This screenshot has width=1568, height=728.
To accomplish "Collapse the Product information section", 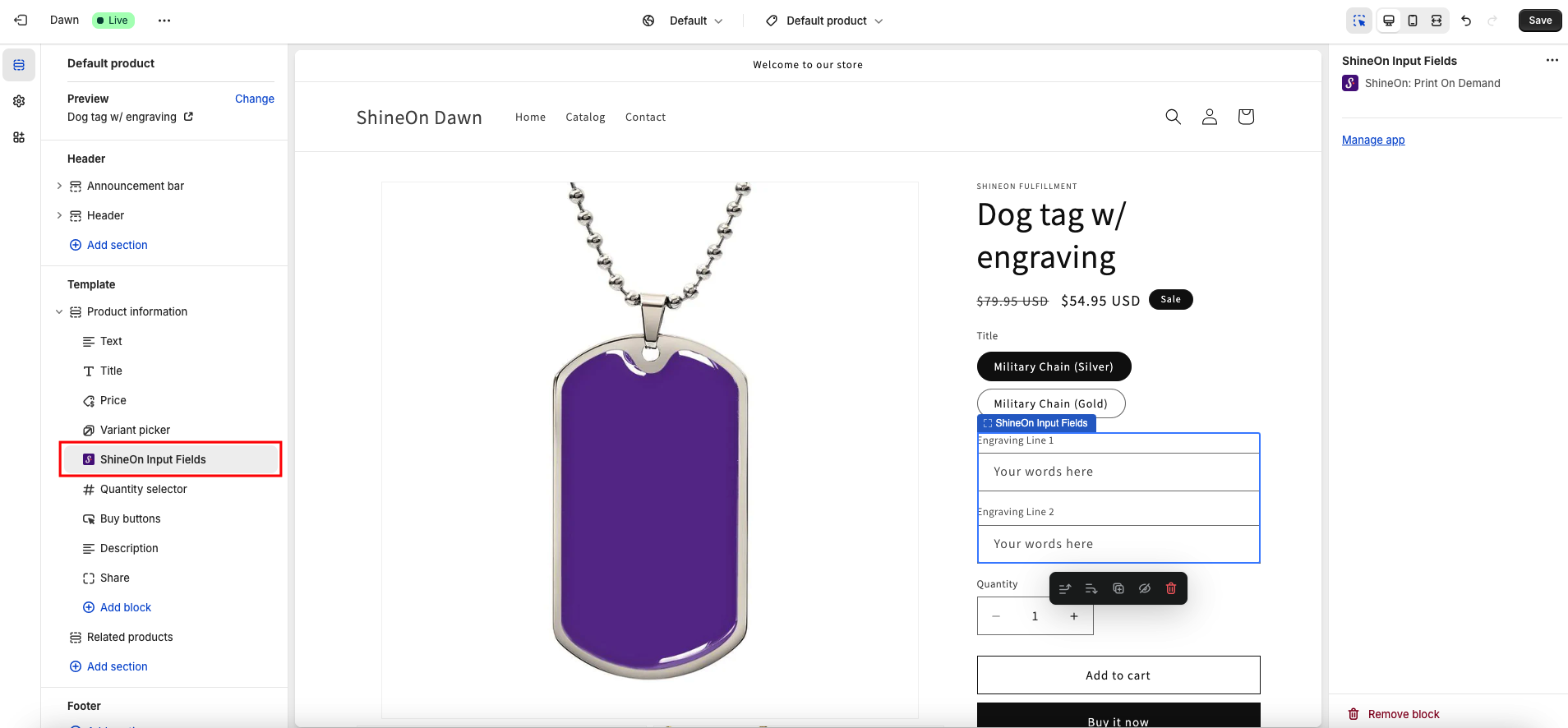I will click(x=59, y=311).
